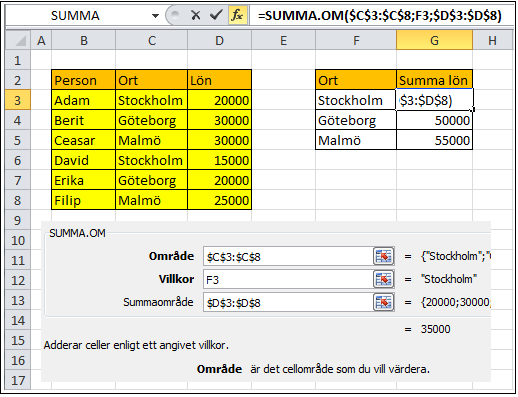Click the Person header cell
This screenshot has width=518, height=397.
tap(84, 80)
